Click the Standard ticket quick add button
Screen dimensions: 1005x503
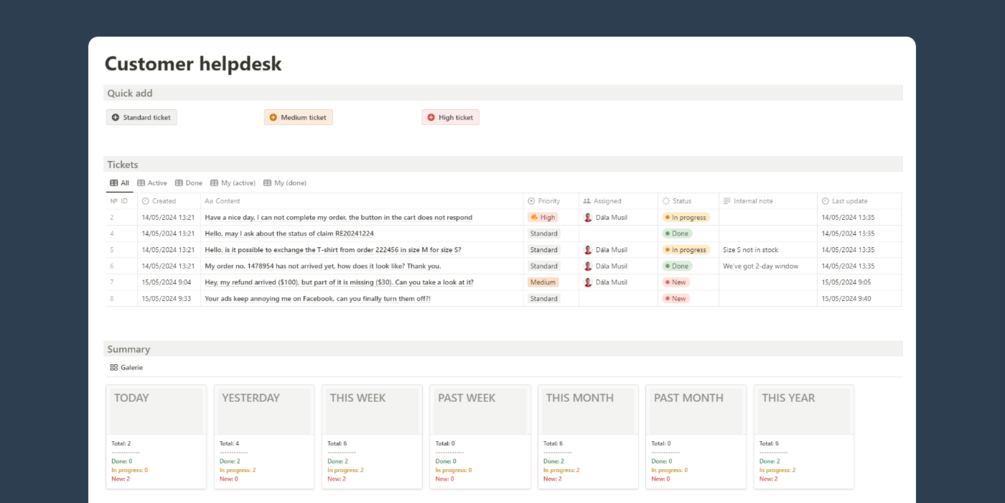142,117
